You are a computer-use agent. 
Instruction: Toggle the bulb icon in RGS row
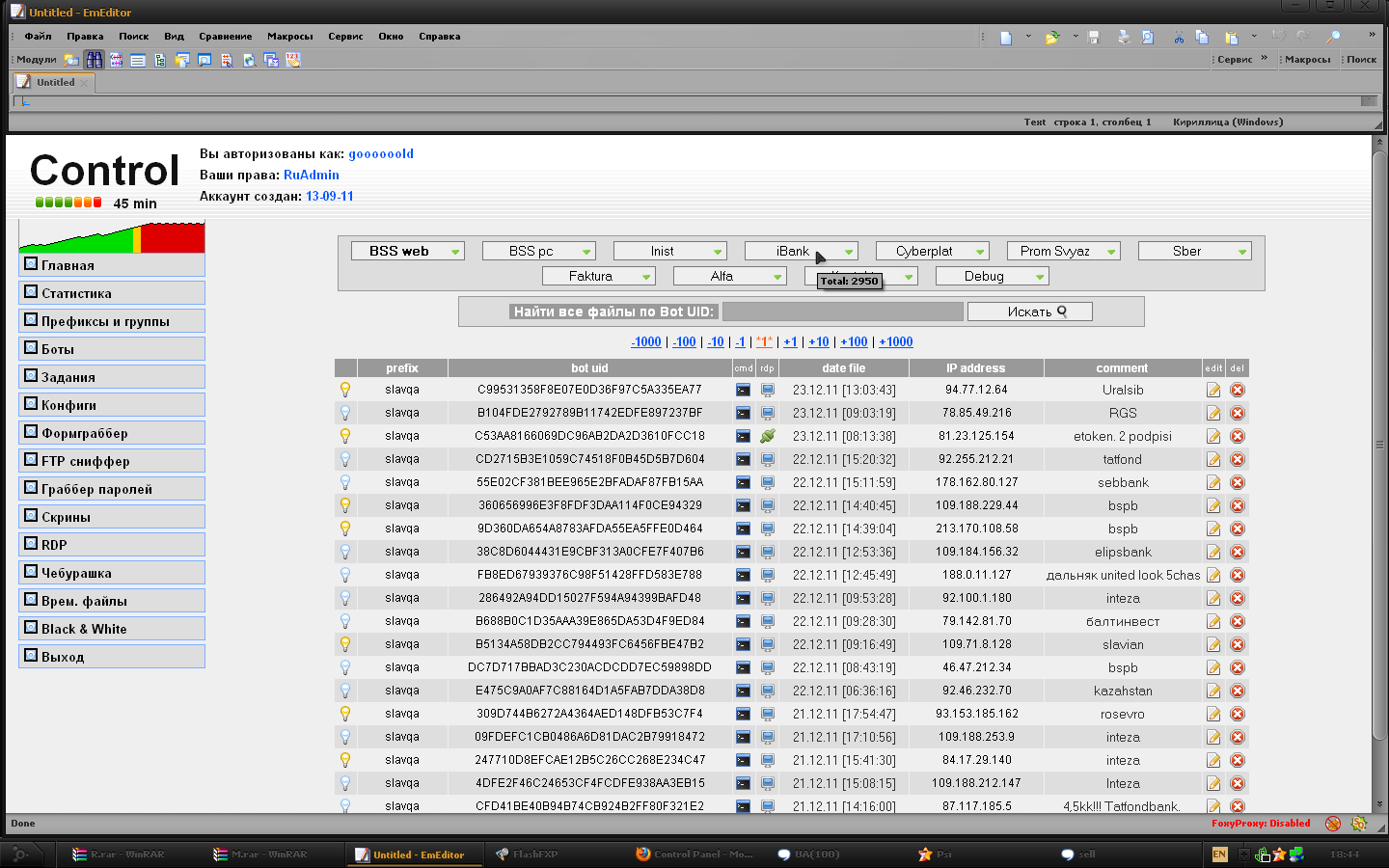click(345, 413)
